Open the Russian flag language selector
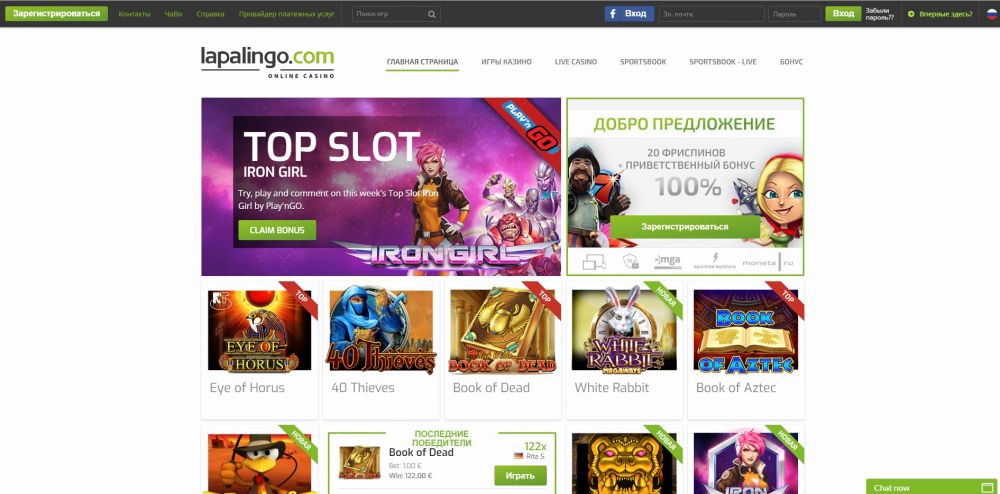The width and height of the screenshot is (1000, 494). pyautogui.click(x=991, y=13)
